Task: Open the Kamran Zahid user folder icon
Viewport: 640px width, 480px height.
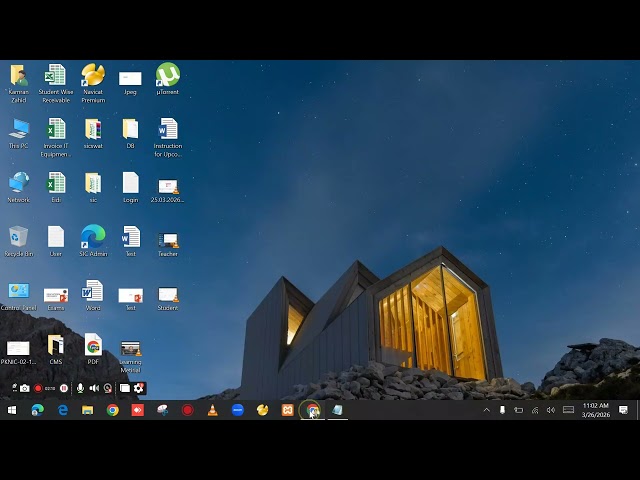Action: pyautogui.click(x=18, y=83)
